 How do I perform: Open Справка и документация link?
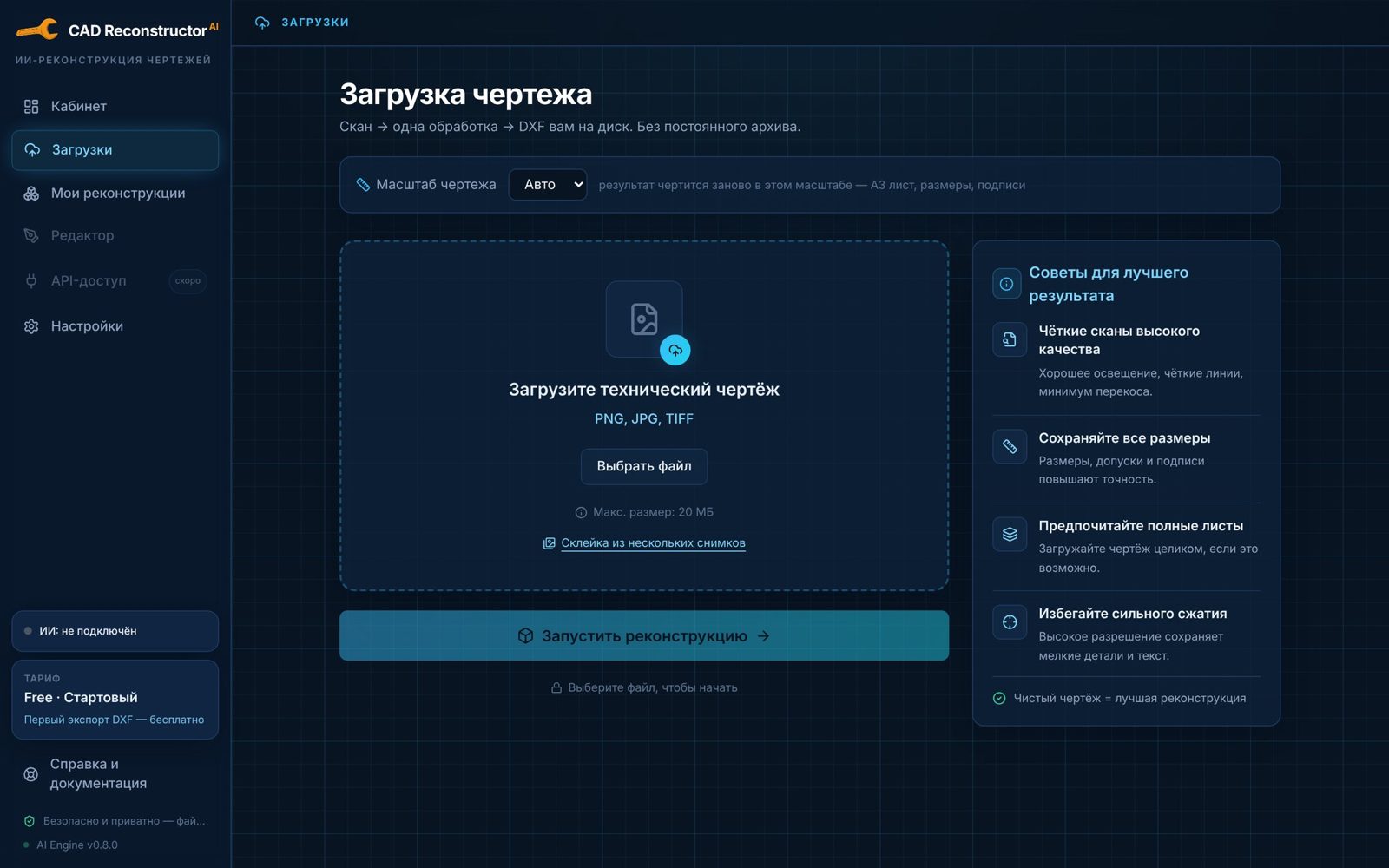pos(115,773)
